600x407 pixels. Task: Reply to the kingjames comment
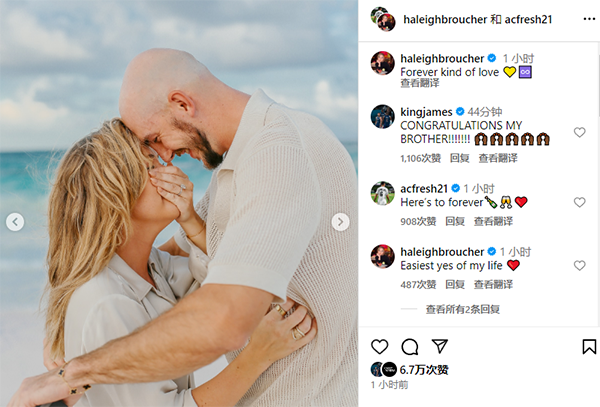(x=459, y=158)
